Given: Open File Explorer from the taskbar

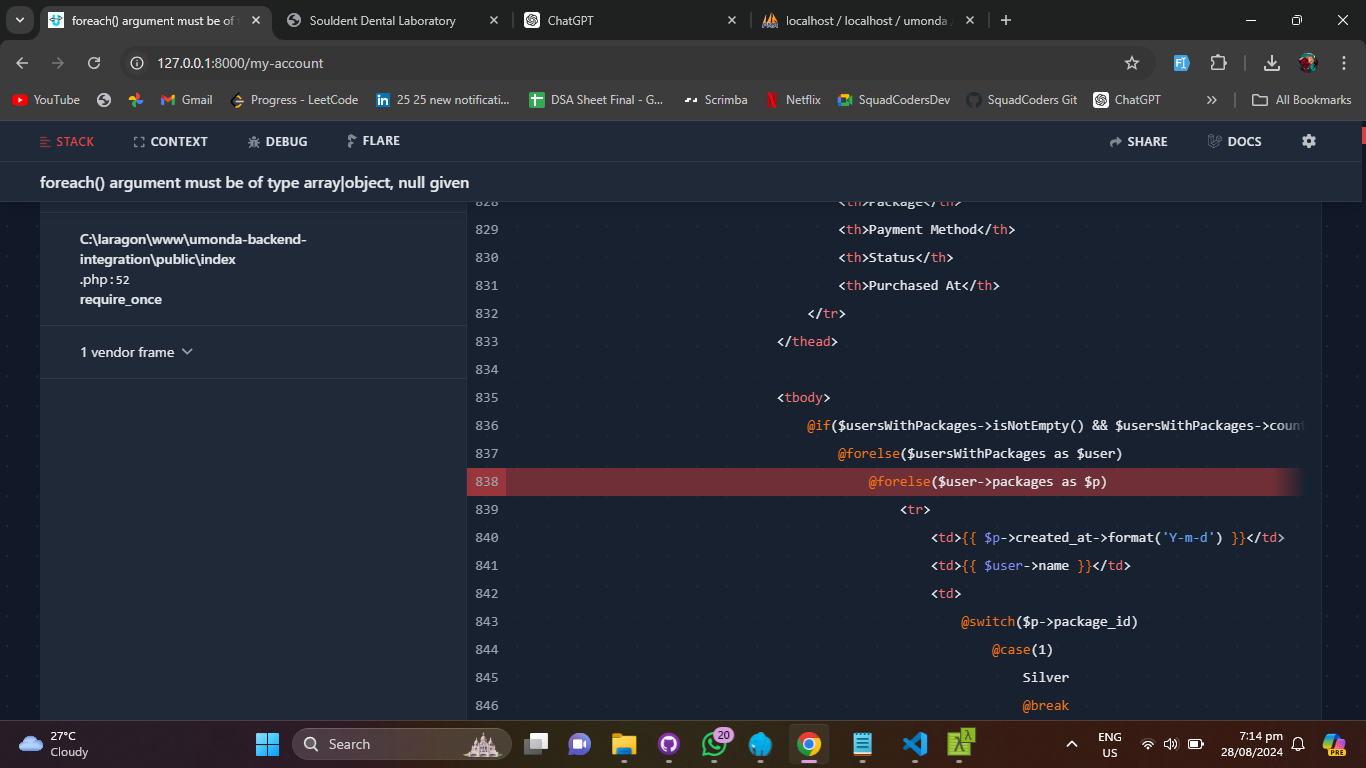Looking at the screenshot, I should pos(624,744).
